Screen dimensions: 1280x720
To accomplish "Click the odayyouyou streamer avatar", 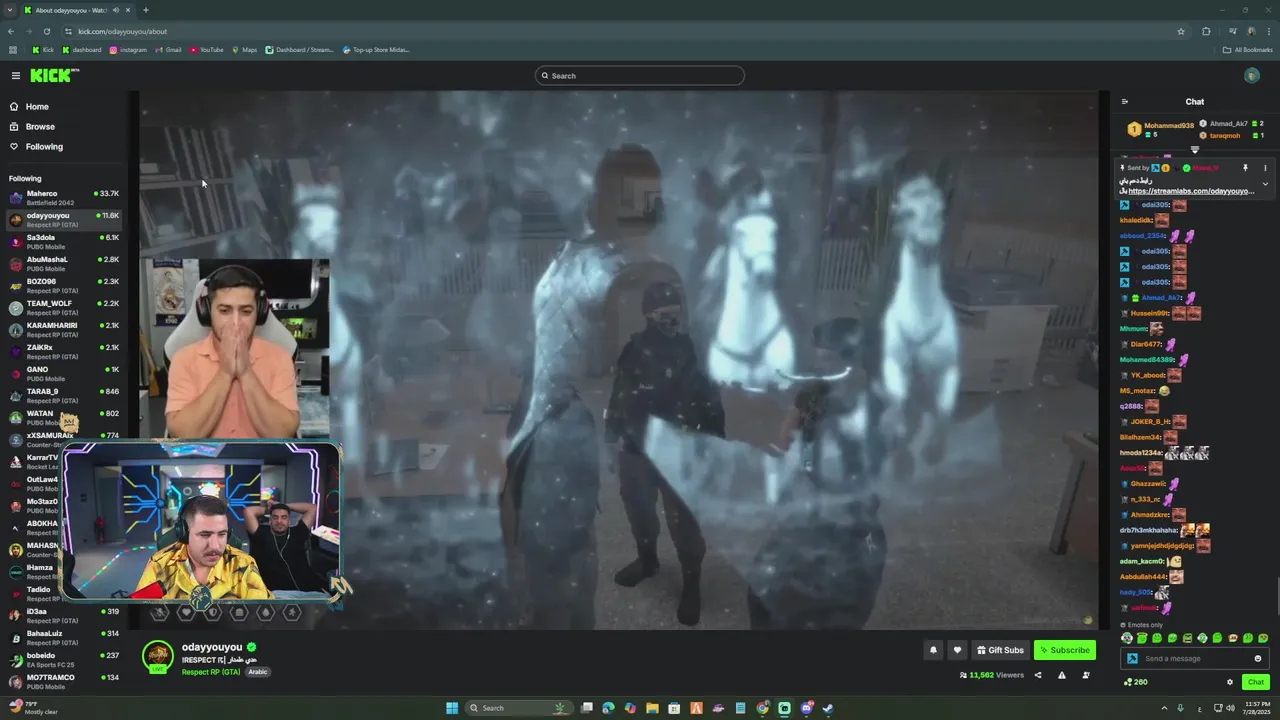I will (x=157, y=656).
